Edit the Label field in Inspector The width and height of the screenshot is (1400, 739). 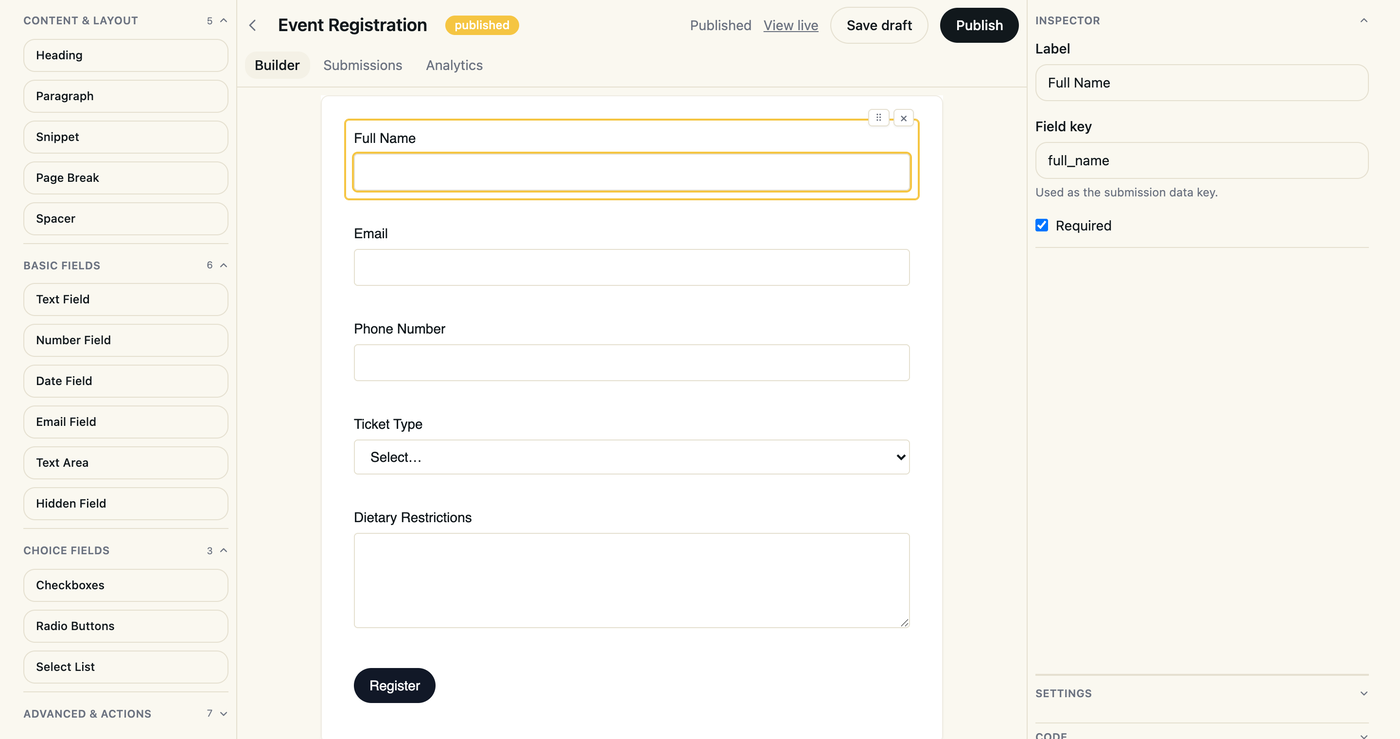(1202, 83)
